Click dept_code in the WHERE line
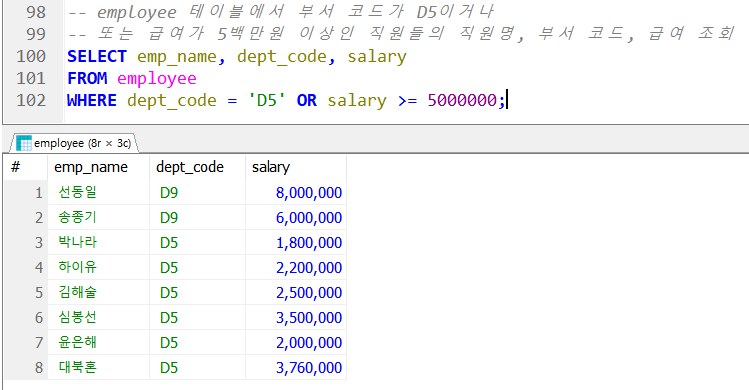This screenshot has height=390, width=749. point(171,101)
